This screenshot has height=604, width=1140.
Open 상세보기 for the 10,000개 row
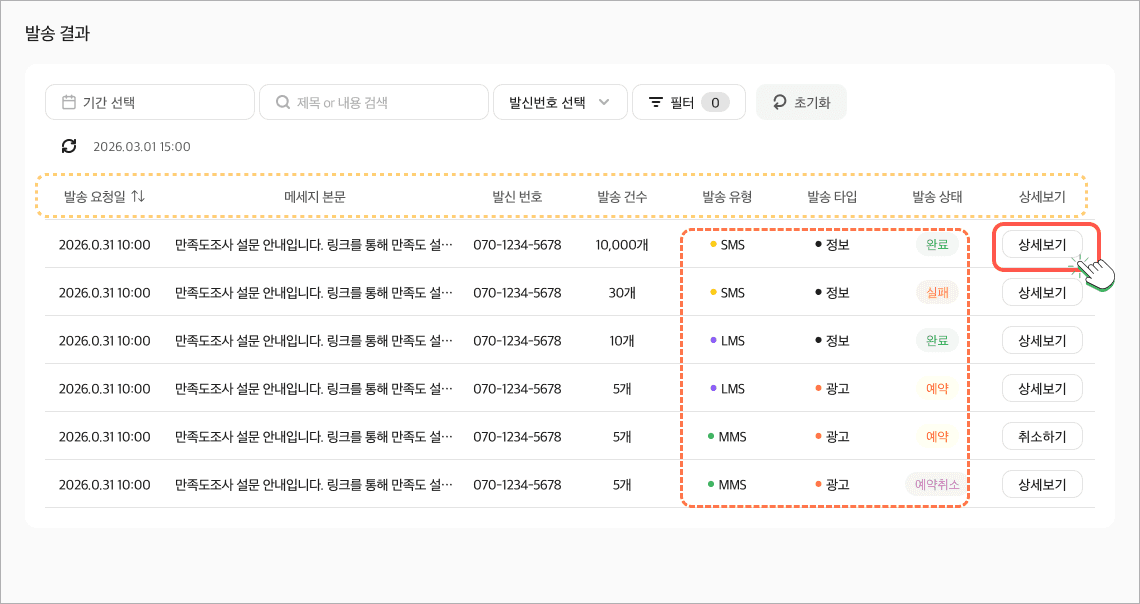(1043, 245)
